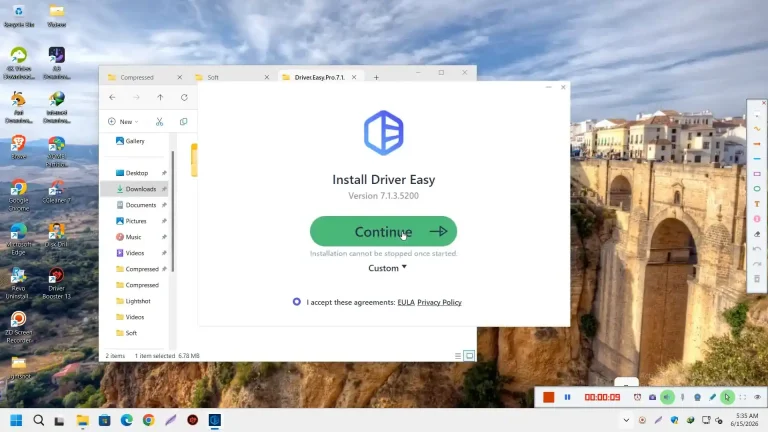This screenshot has height=432, width=768.
Task: Click the recorder eye visibility icon
Action: (758, 397)
